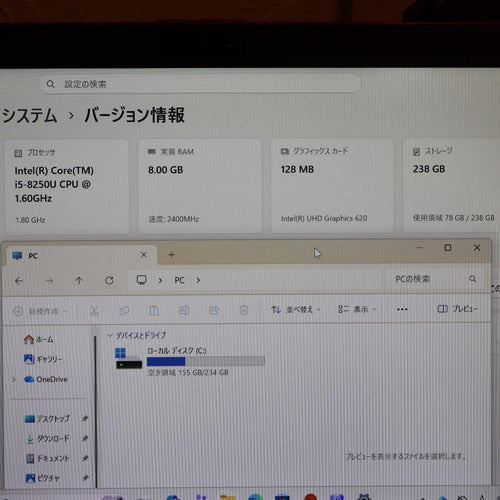Click the Explorer search magnifier icon

(x=473, y=278)
